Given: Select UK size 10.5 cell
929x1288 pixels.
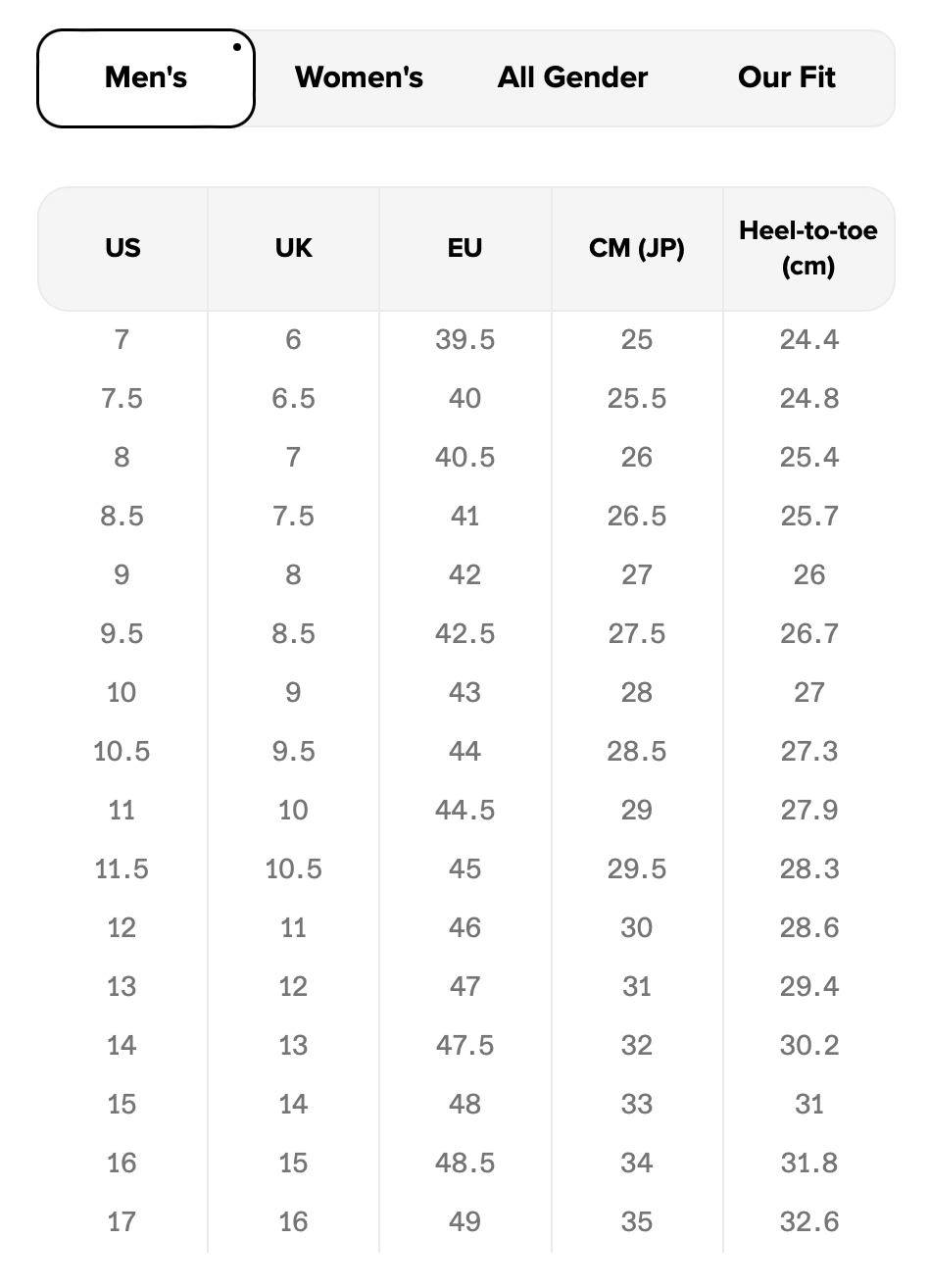Looking at the screenshot, I should pos(293,869).
